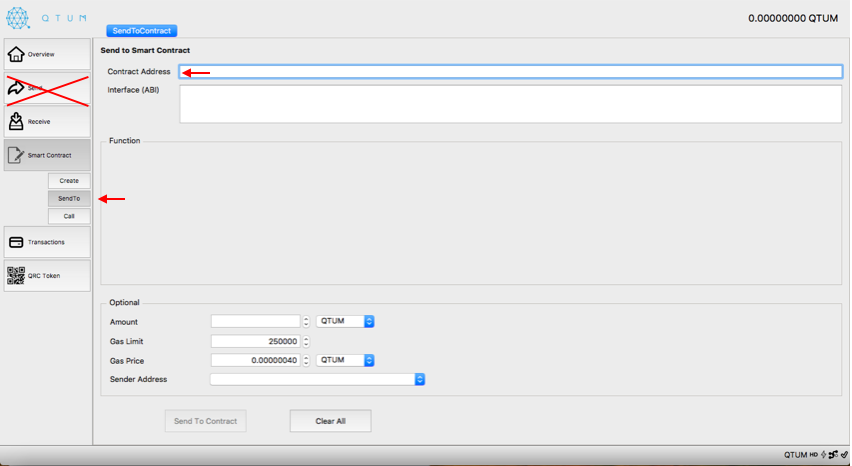Click the Send To Contract button
Image resolution: width=852 pixels, height=466 pixels.
pos(205,421)
